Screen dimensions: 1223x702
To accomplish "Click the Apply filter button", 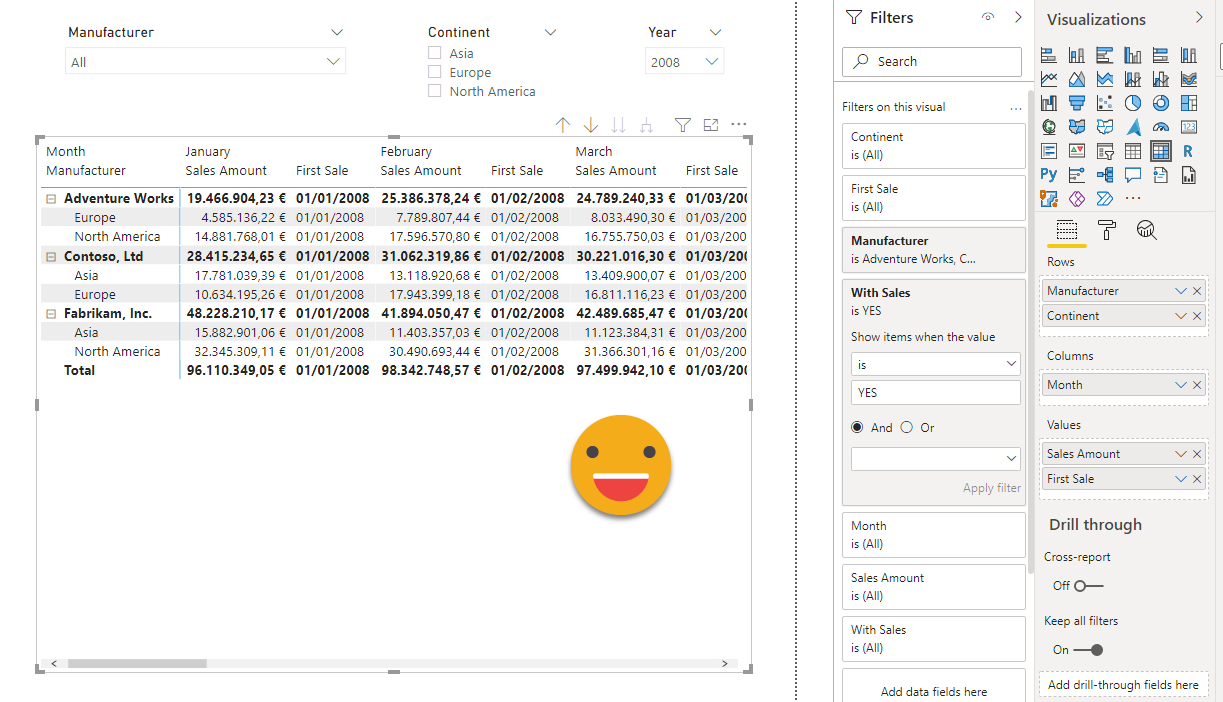I will (991, 488).
